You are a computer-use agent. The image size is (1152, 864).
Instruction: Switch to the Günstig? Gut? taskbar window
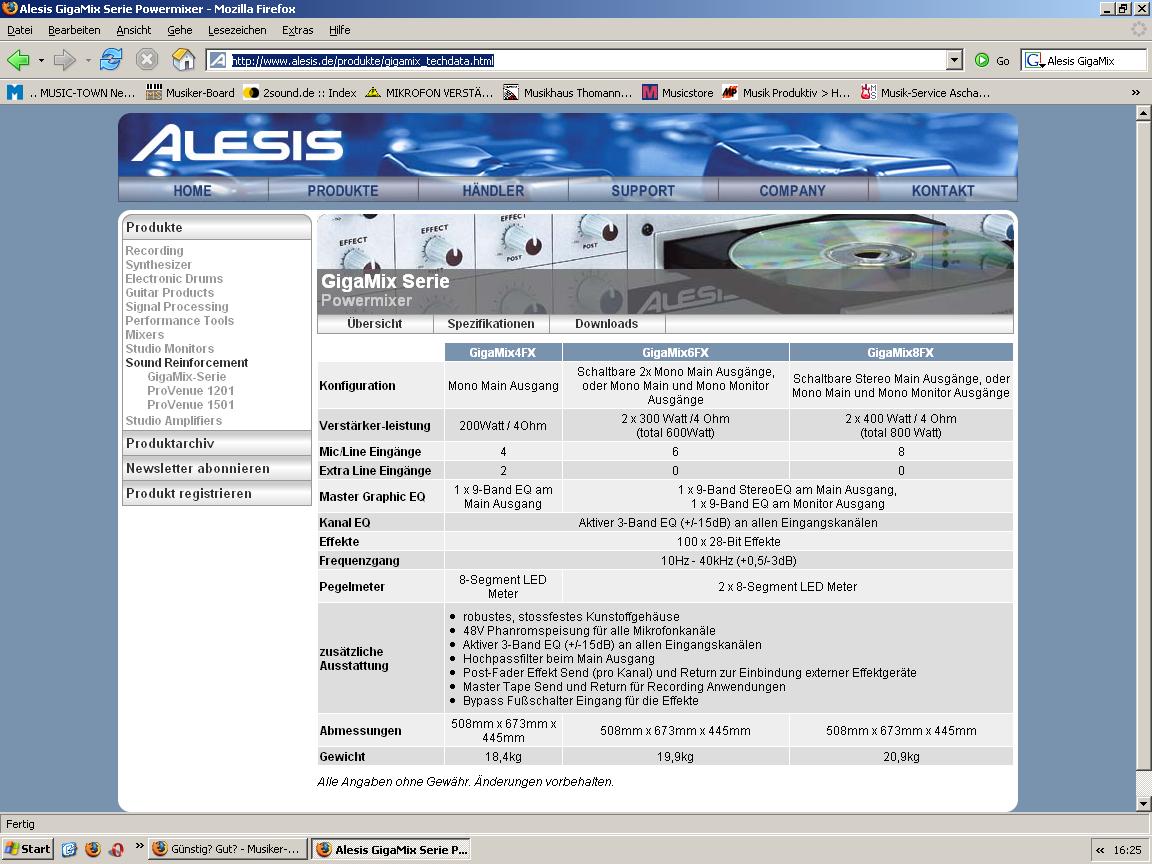(227, 849)
